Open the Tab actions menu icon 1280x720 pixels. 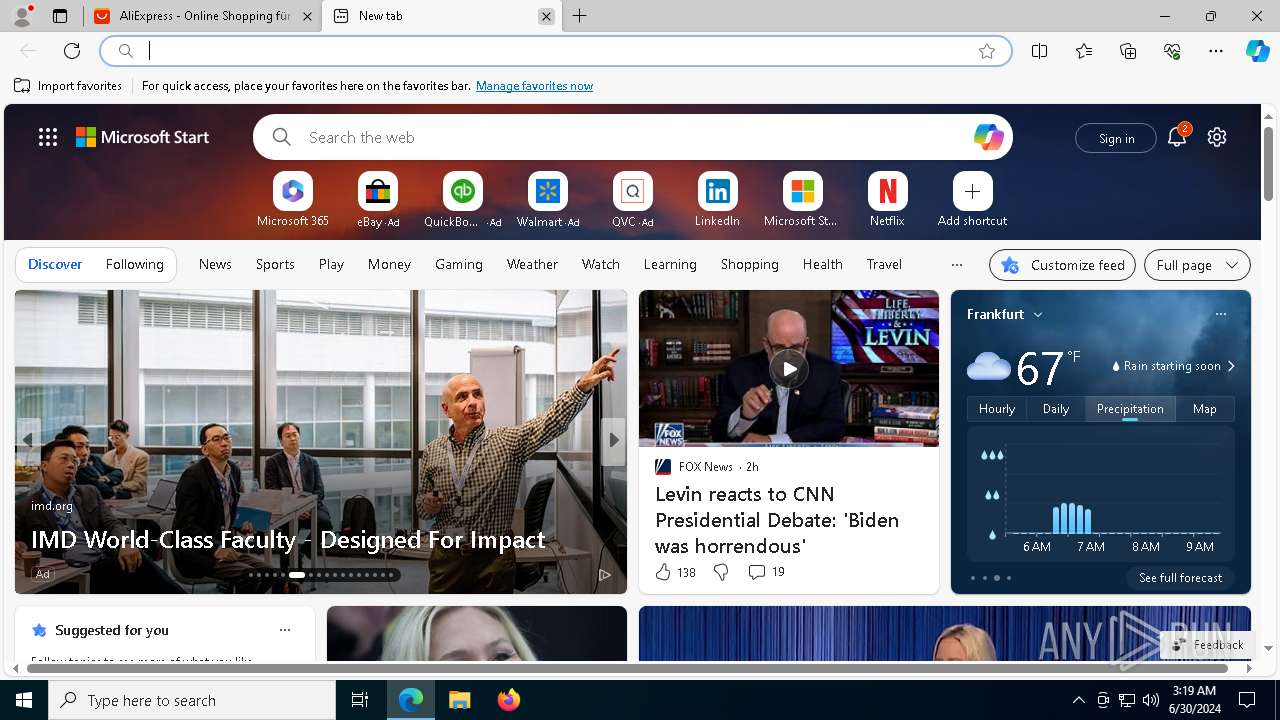coord(60,16)
